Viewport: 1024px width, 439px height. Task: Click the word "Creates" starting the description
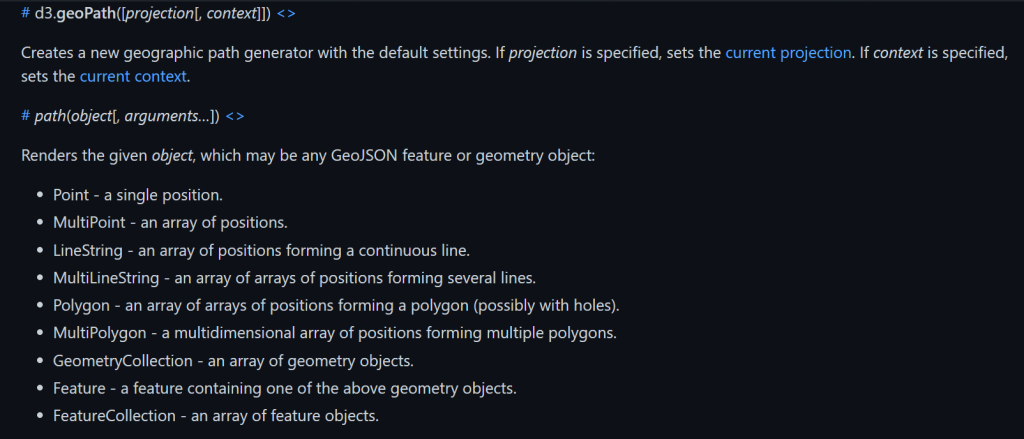pos(43,53)
